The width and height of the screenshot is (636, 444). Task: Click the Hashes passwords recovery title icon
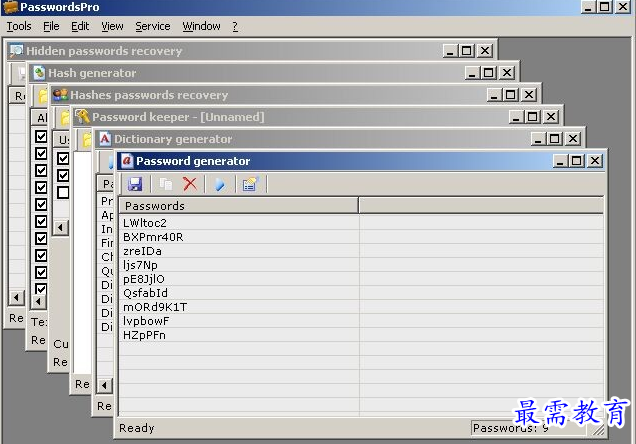tap(60, 94)
